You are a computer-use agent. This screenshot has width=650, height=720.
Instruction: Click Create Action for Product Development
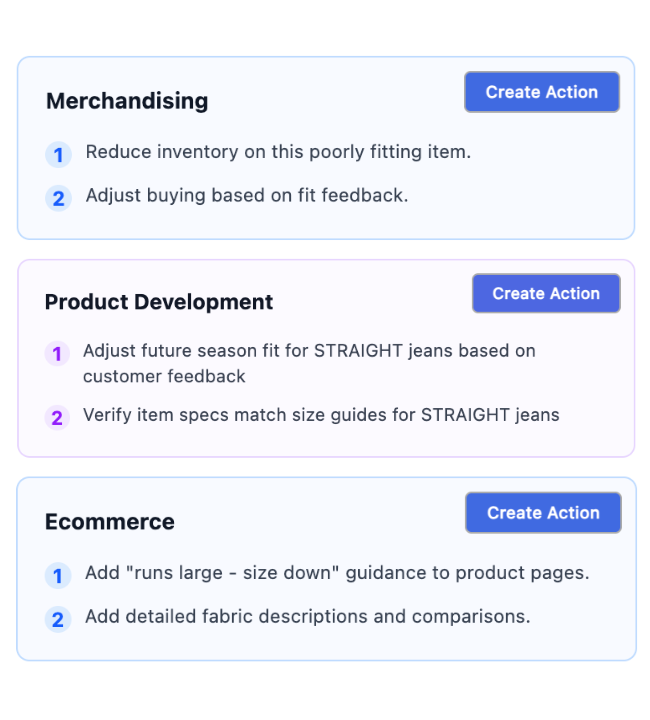pyautogui.click(x=546, y=293)
